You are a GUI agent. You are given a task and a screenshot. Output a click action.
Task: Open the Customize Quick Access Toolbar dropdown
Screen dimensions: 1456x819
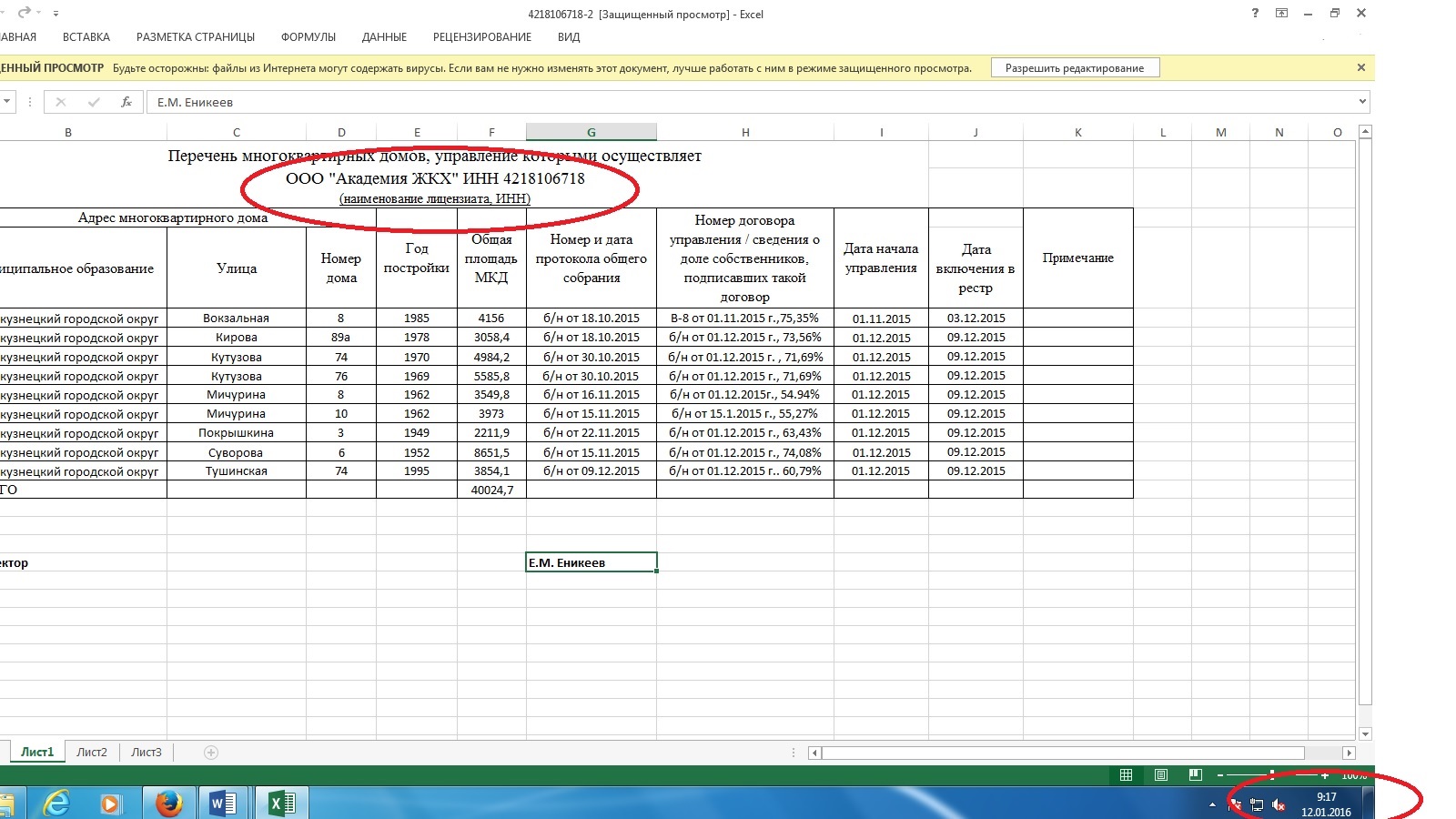pos(56,14)
